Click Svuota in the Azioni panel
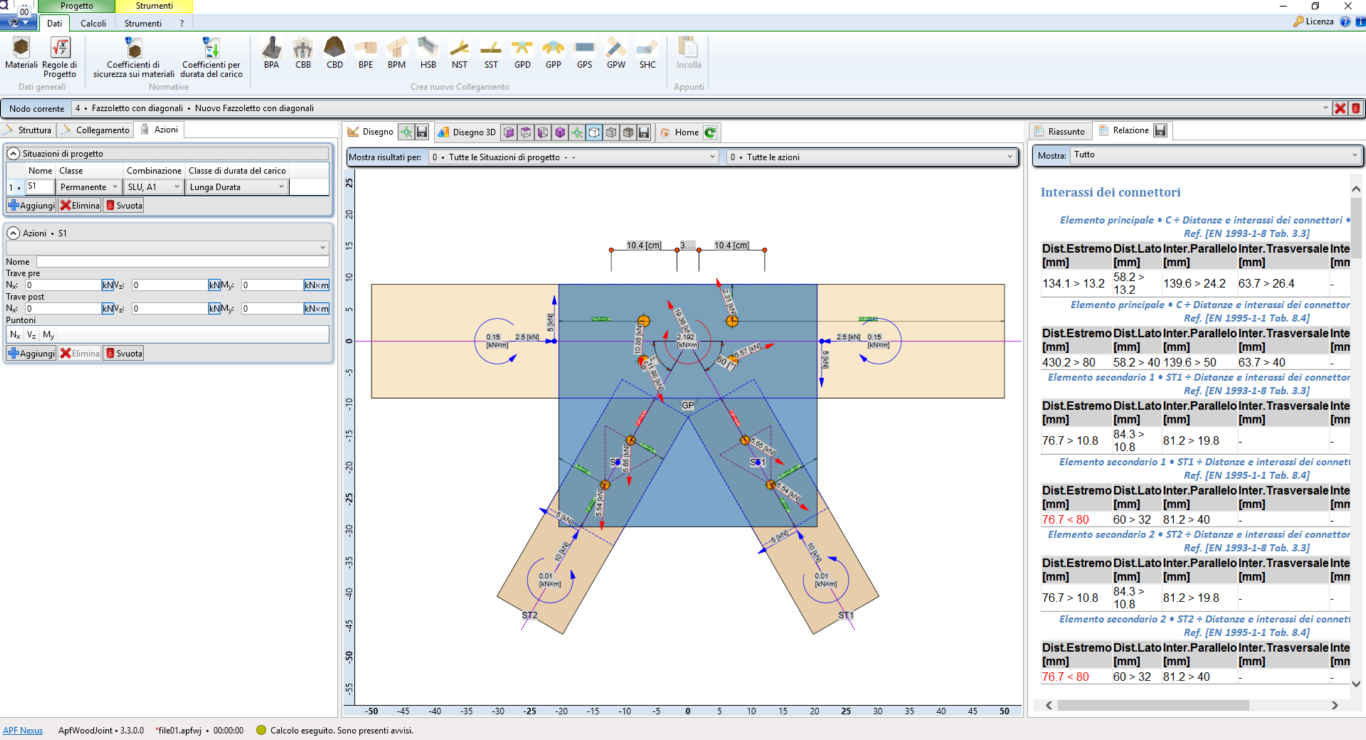The height and width of the screenshot is (740, 1366). tap(123, 353)
